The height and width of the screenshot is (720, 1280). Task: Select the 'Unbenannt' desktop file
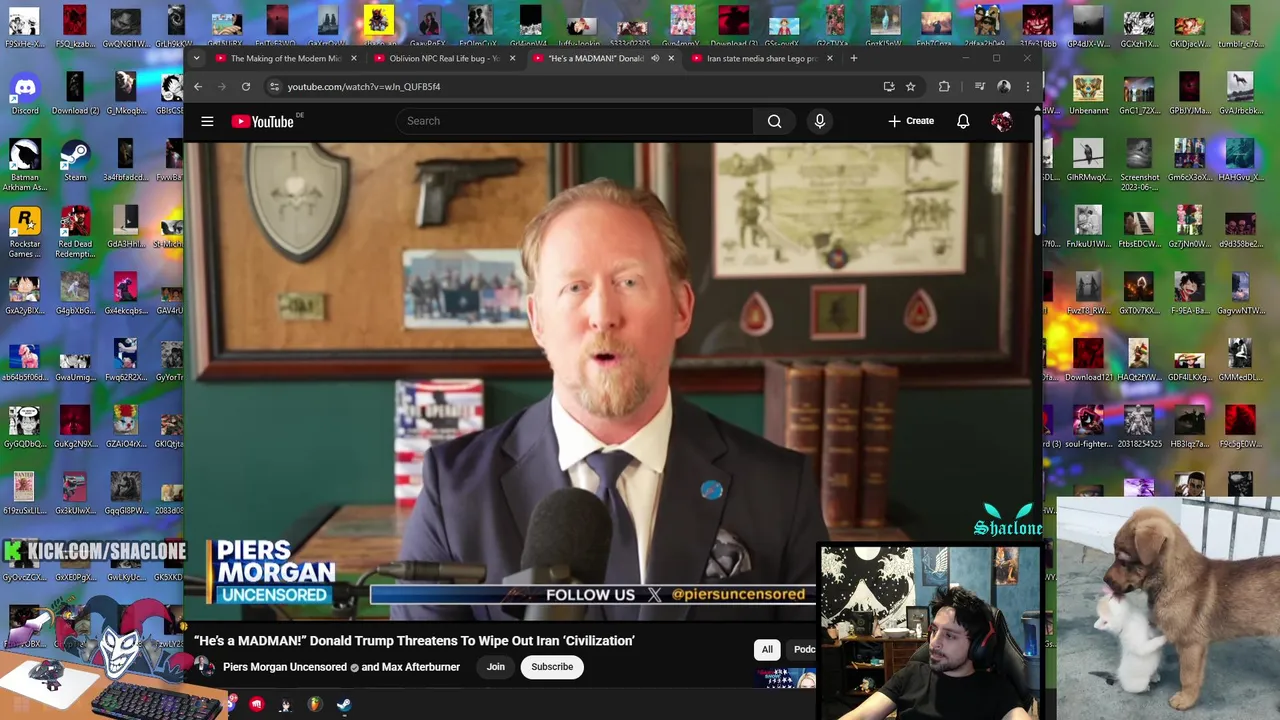(x=1088, y=94)
